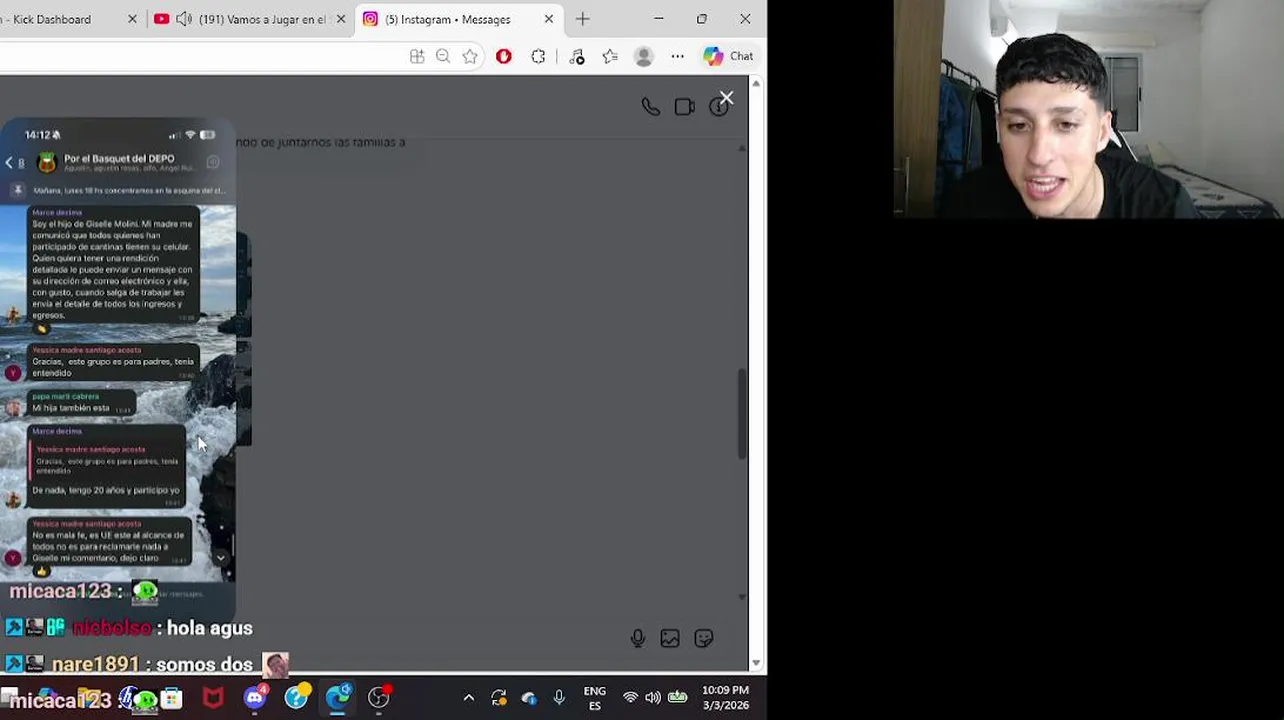Attach a photo with the image icon
This screenshot has width=1284, height=720.
coord(670,638)
